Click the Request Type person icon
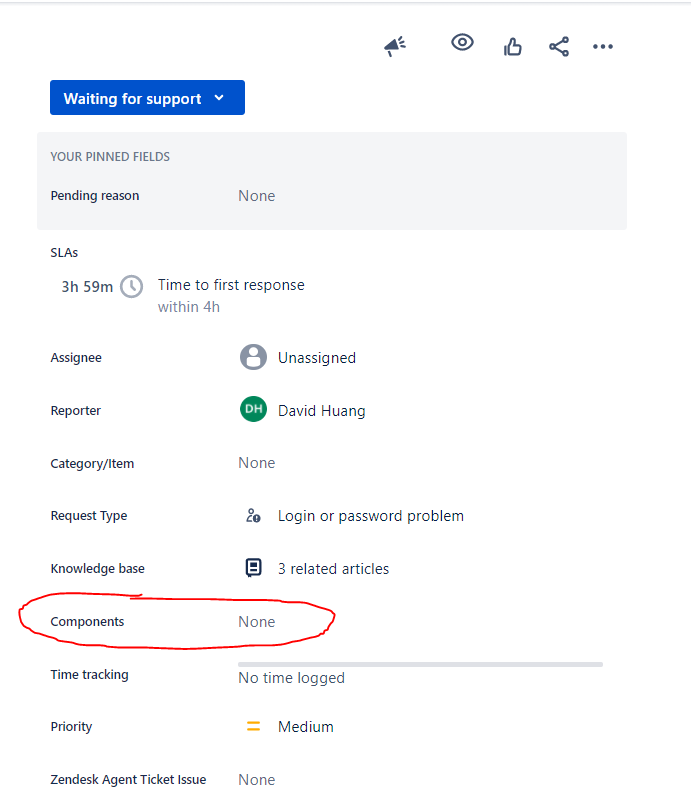 [x=253, y=515]
